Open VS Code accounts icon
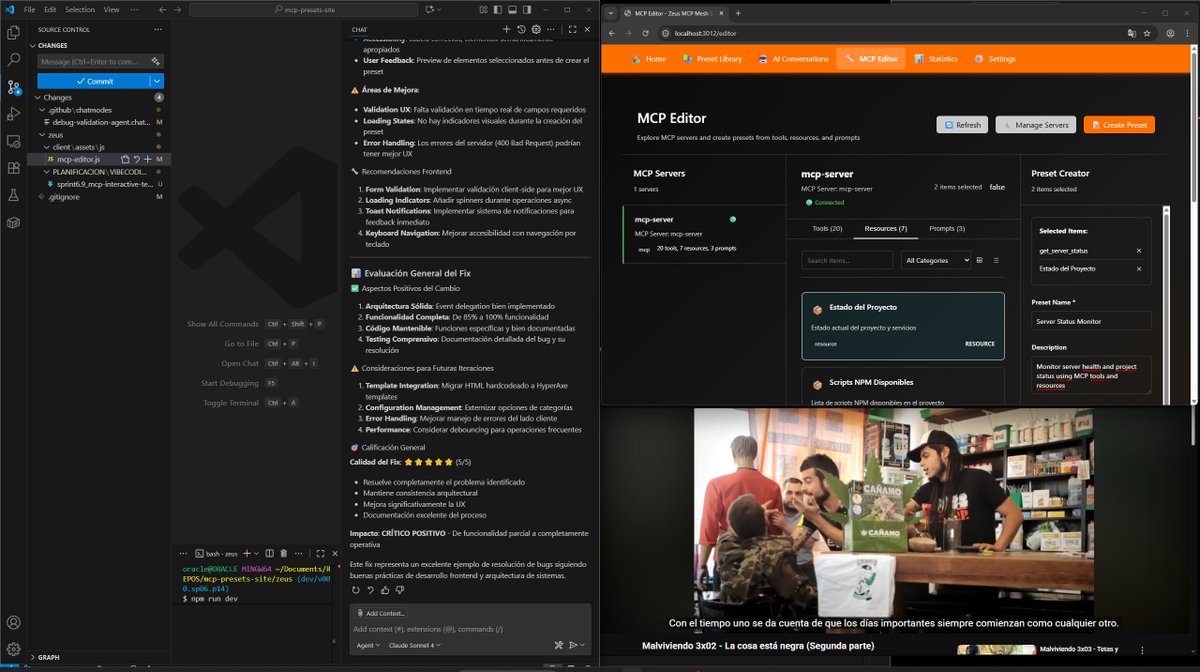This screenshot has width=1200, height=672. pos(14,621)
